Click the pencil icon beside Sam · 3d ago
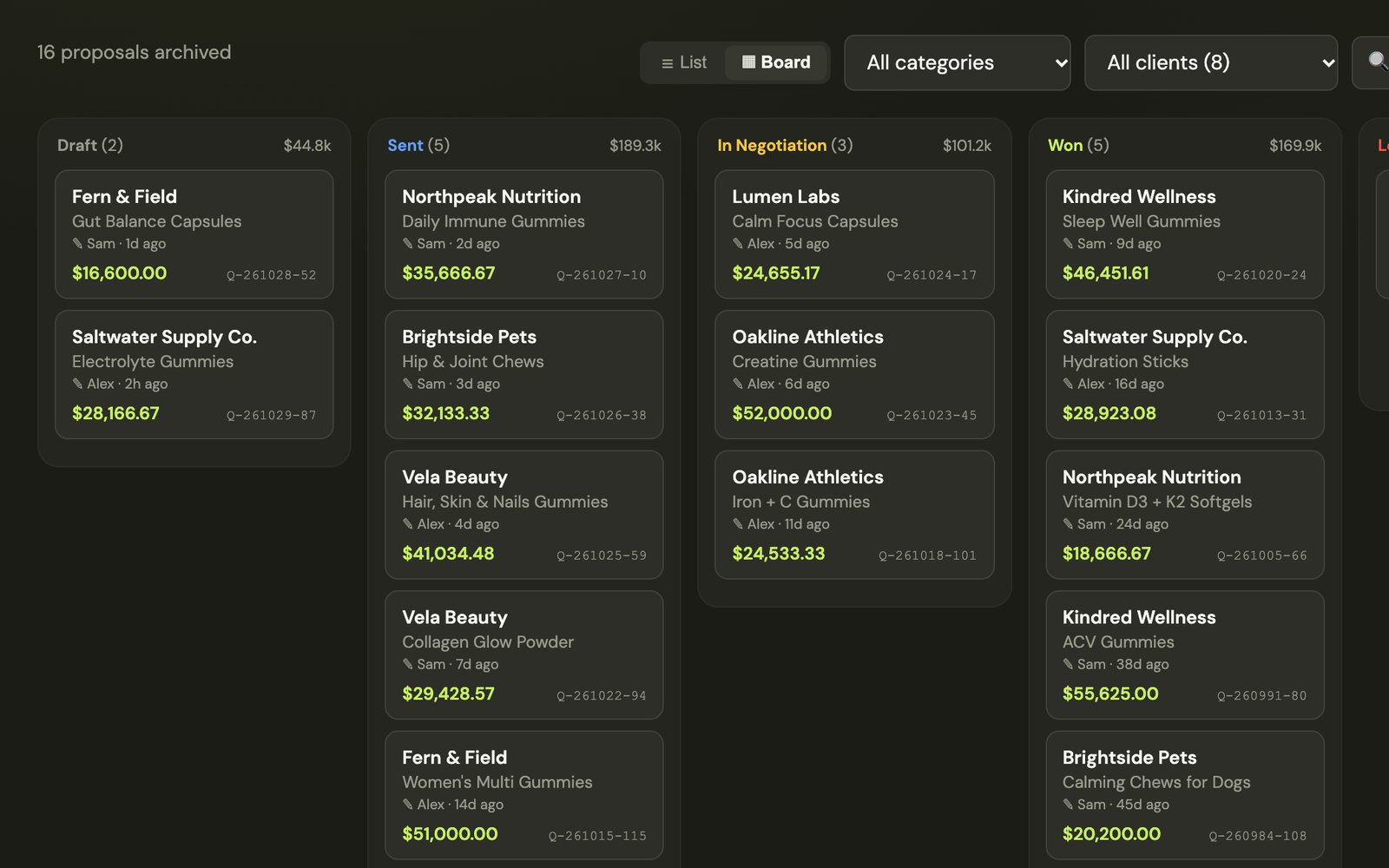 (408, 384)
